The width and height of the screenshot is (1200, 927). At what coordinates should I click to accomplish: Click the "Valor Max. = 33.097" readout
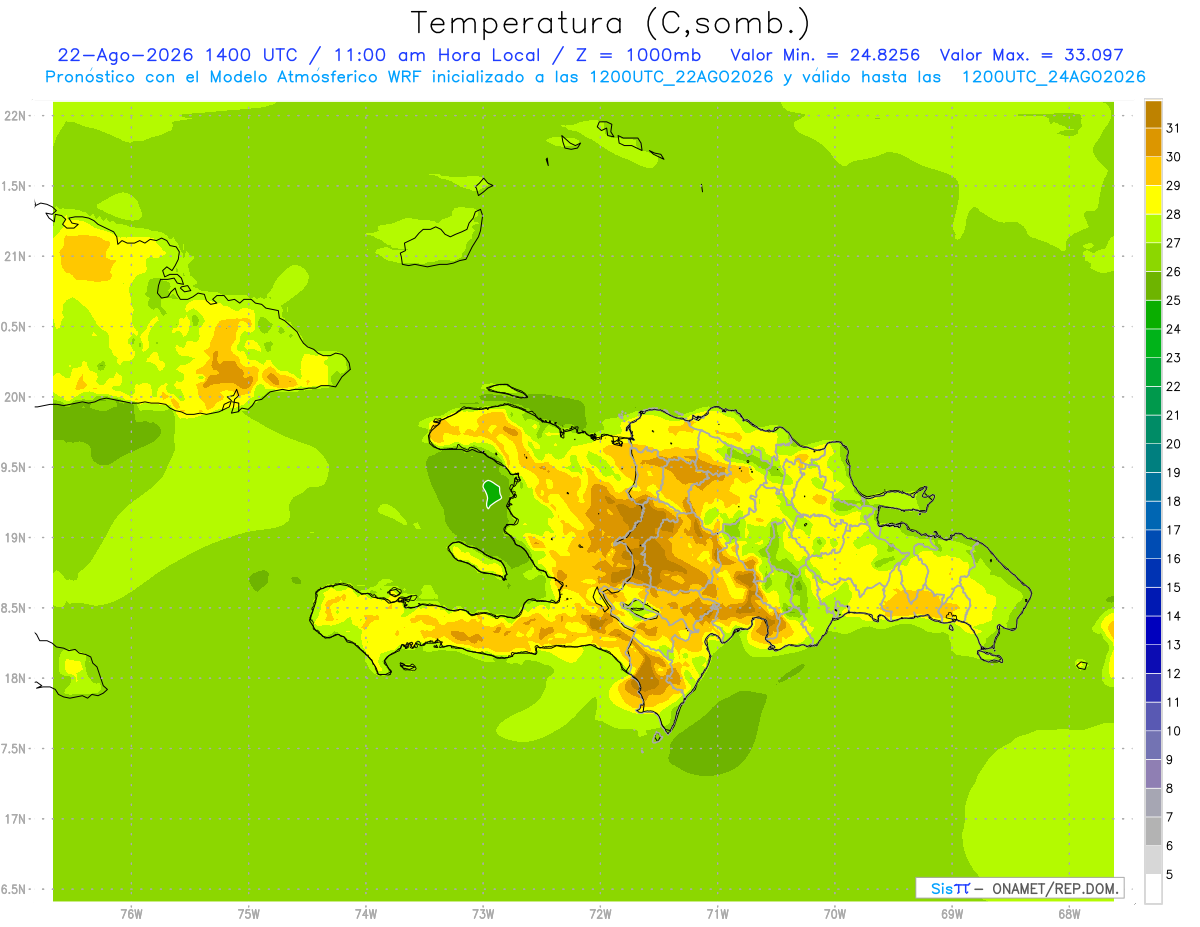pyautogui.click(x=1032, y=55)
